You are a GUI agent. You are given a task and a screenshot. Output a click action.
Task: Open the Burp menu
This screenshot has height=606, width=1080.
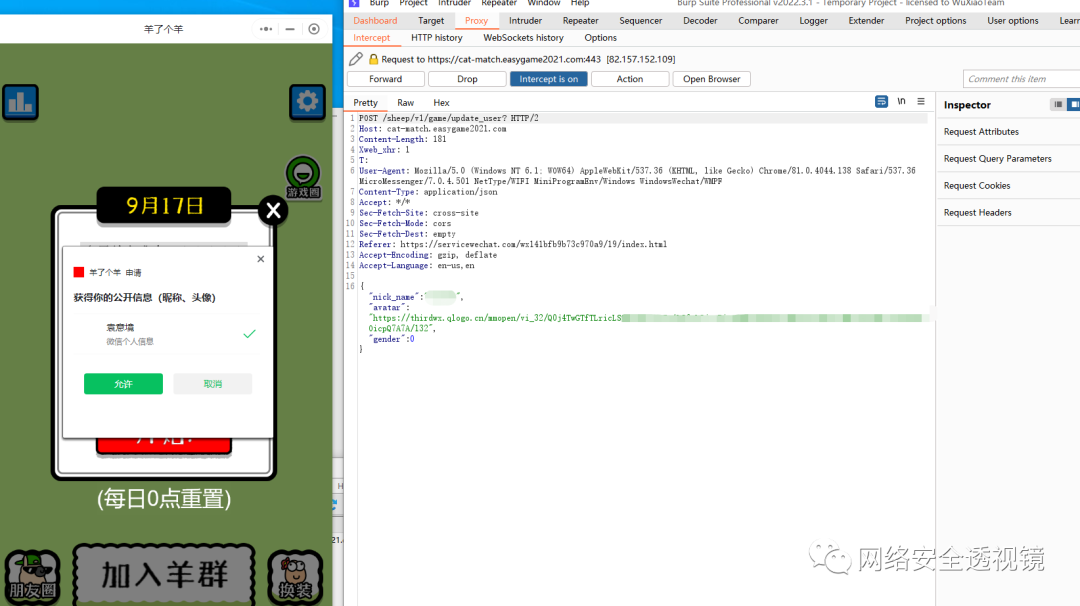379,3
